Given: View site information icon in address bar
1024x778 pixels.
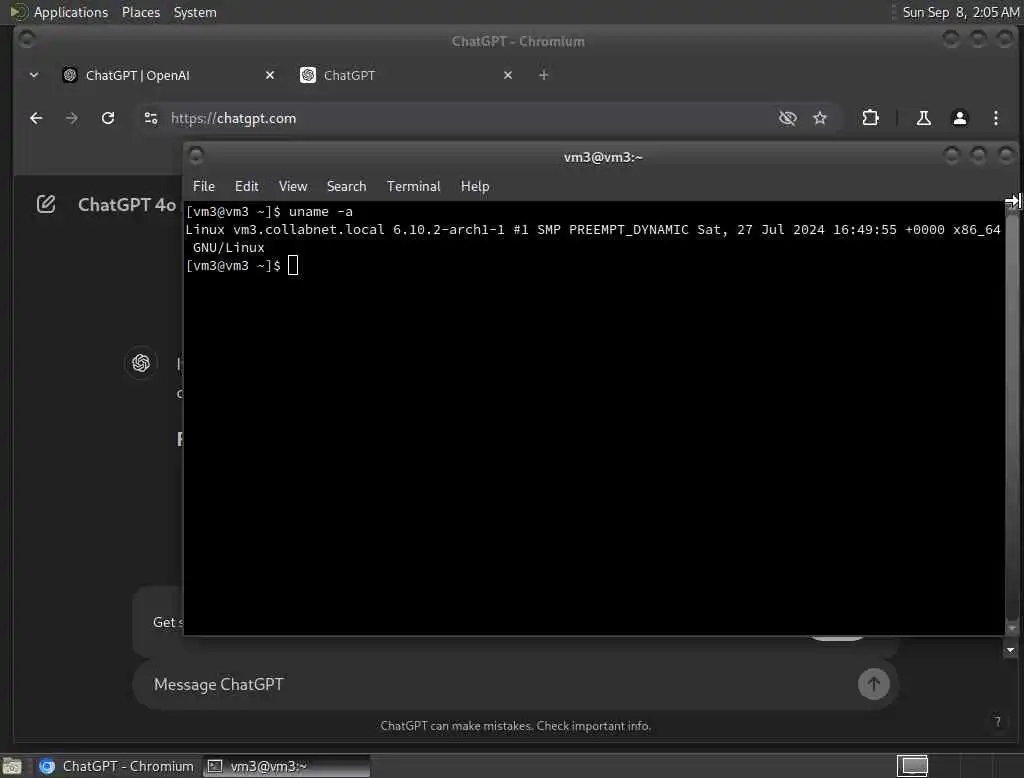Looking at the screenshot, I should click(151, 118).
